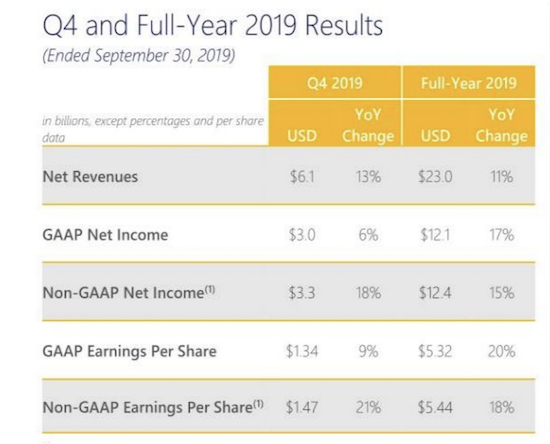Click the $6.1 Q4 net revenues value
The image size is (550, 444).
click(x=302, y=176)
